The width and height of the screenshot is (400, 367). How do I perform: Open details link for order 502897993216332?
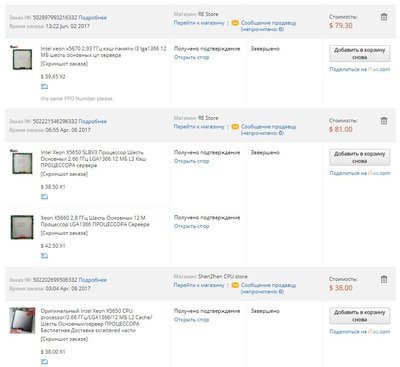[x=93, y=17]
